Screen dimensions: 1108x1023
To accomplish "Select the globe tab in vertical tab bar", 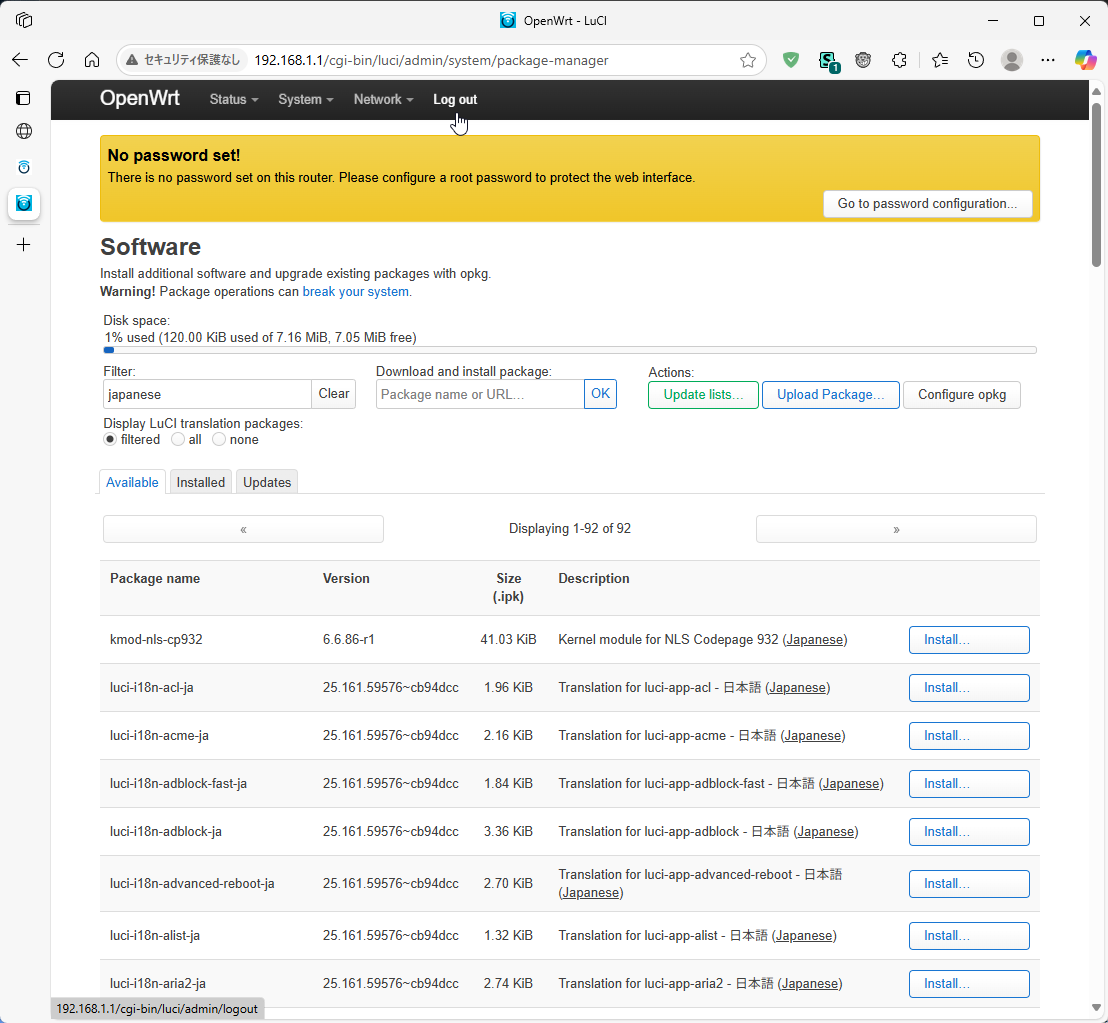I will 23,131.
